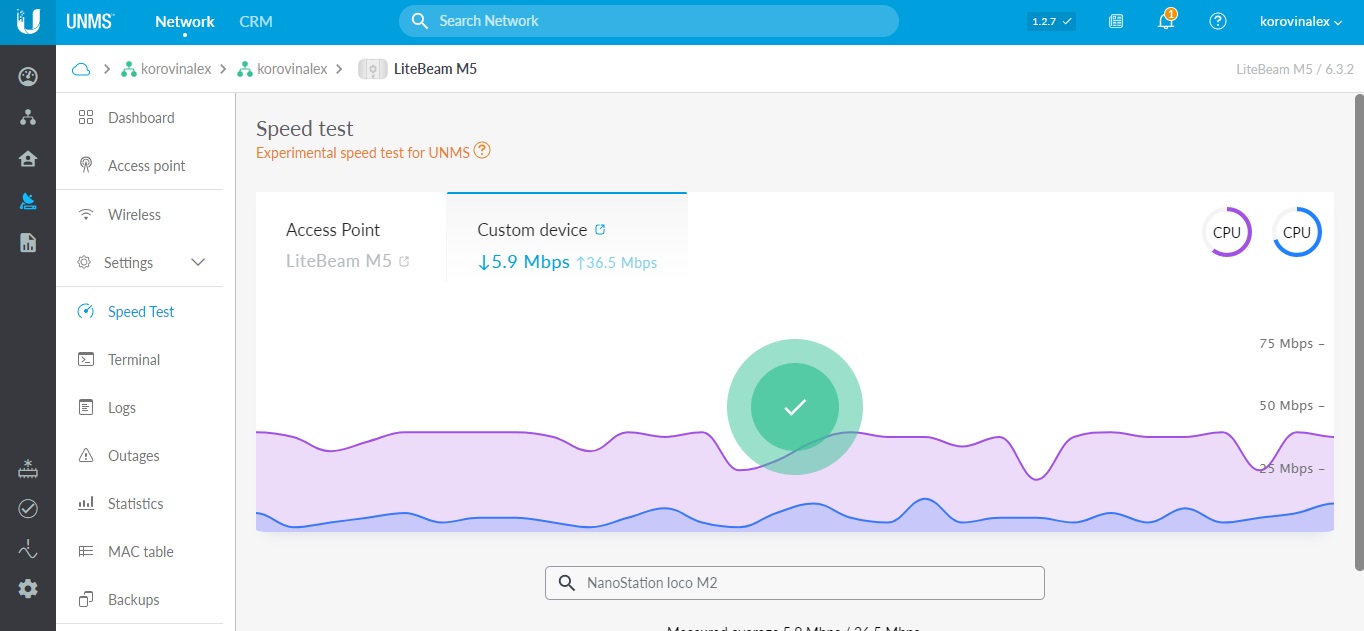Open the house sites icon in left rail
The image size is (1364, 631).
coord(28,159)
